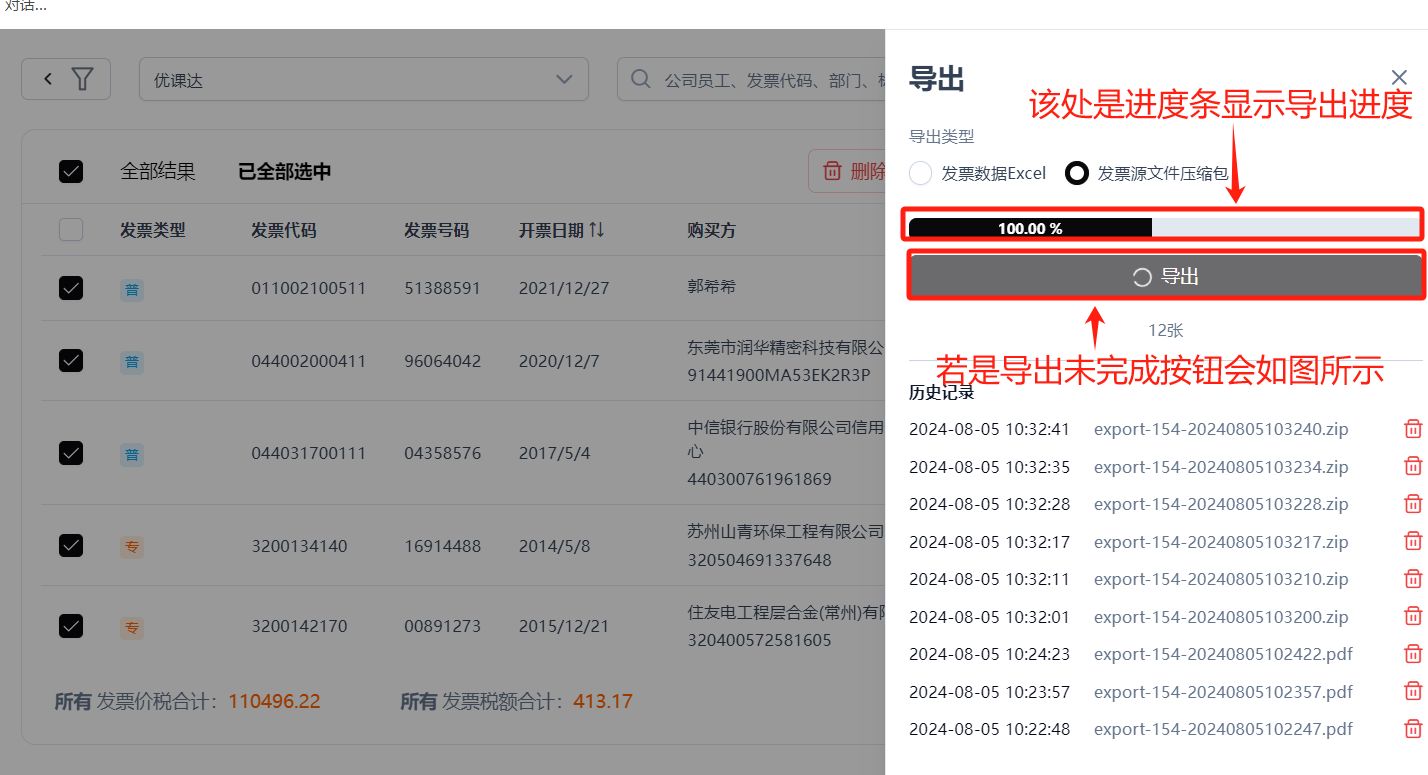Viewport: 1428px width, 775px height.
Task: Click the 已全部选中 label
Action: 285,172
